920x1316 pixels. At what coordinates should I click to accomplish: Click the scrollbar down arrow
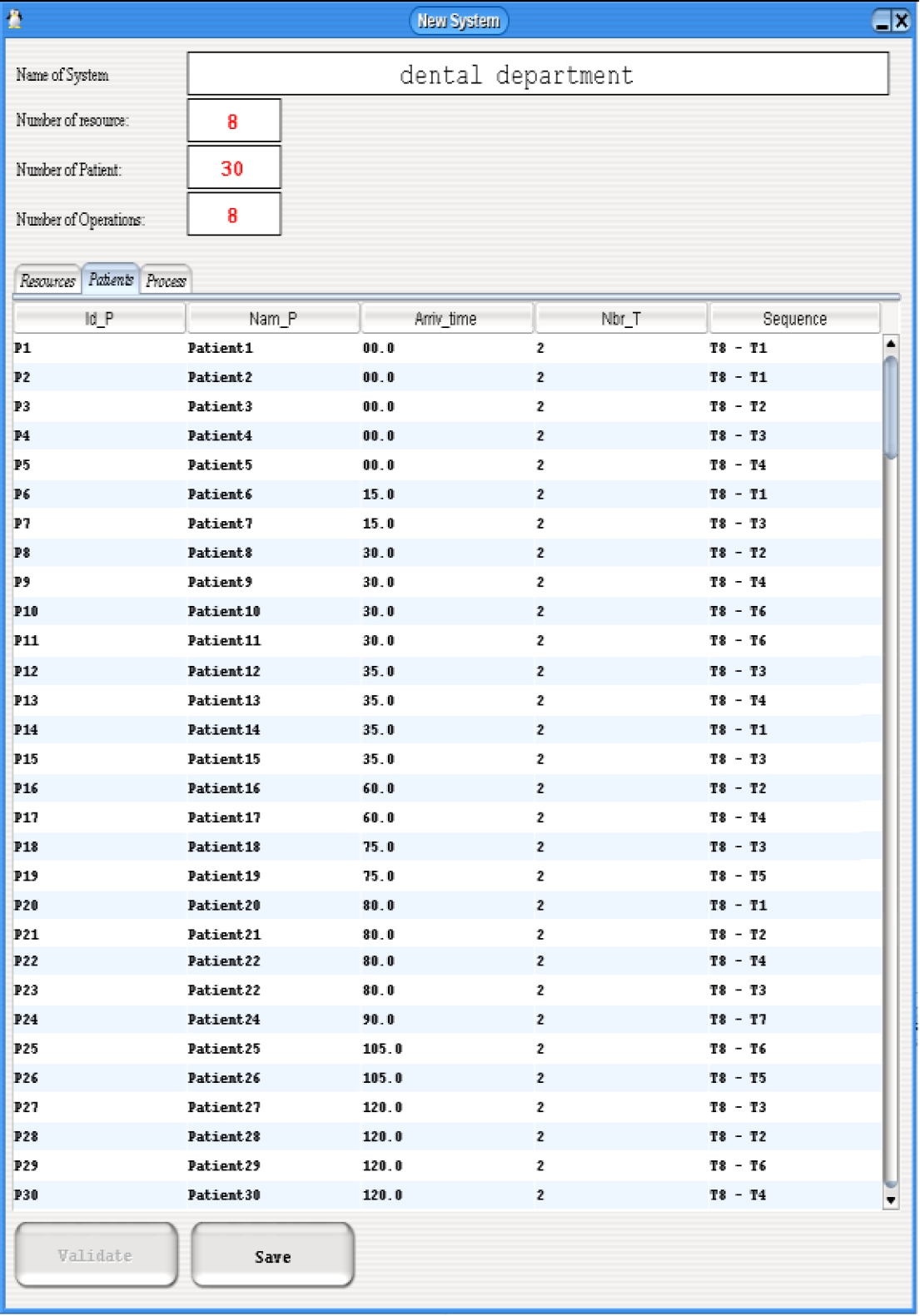[x=891, y=1199]
